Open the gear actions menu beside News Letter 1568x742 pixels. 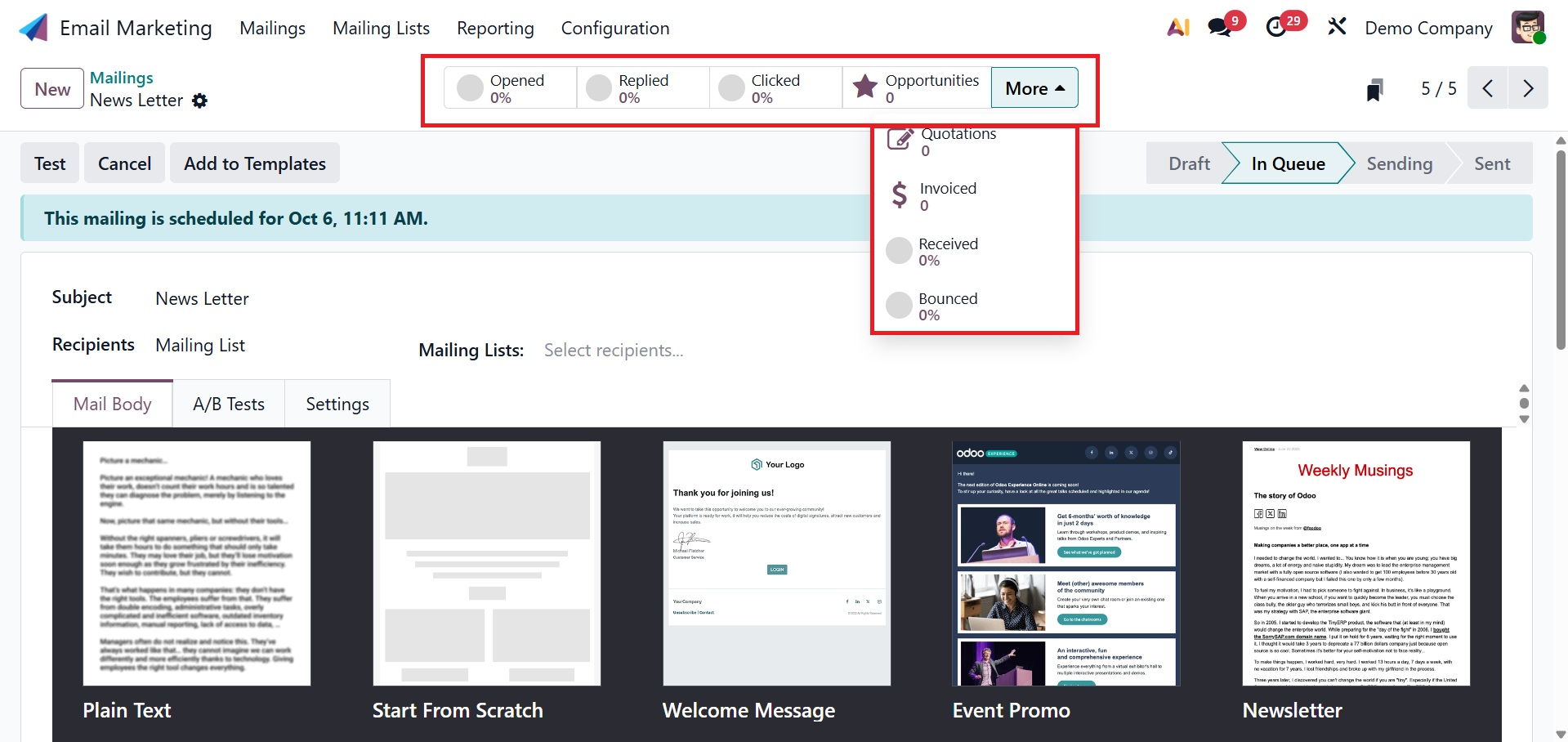(x=199, y=101)
